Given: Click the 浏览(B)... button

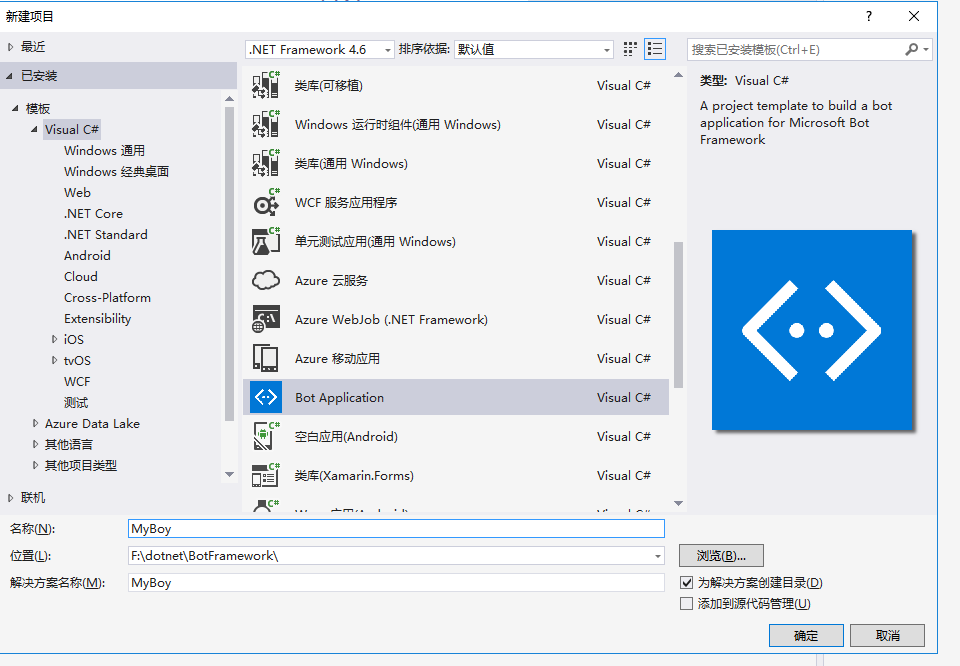Looking at the screenshot, I should pos(721,556).
